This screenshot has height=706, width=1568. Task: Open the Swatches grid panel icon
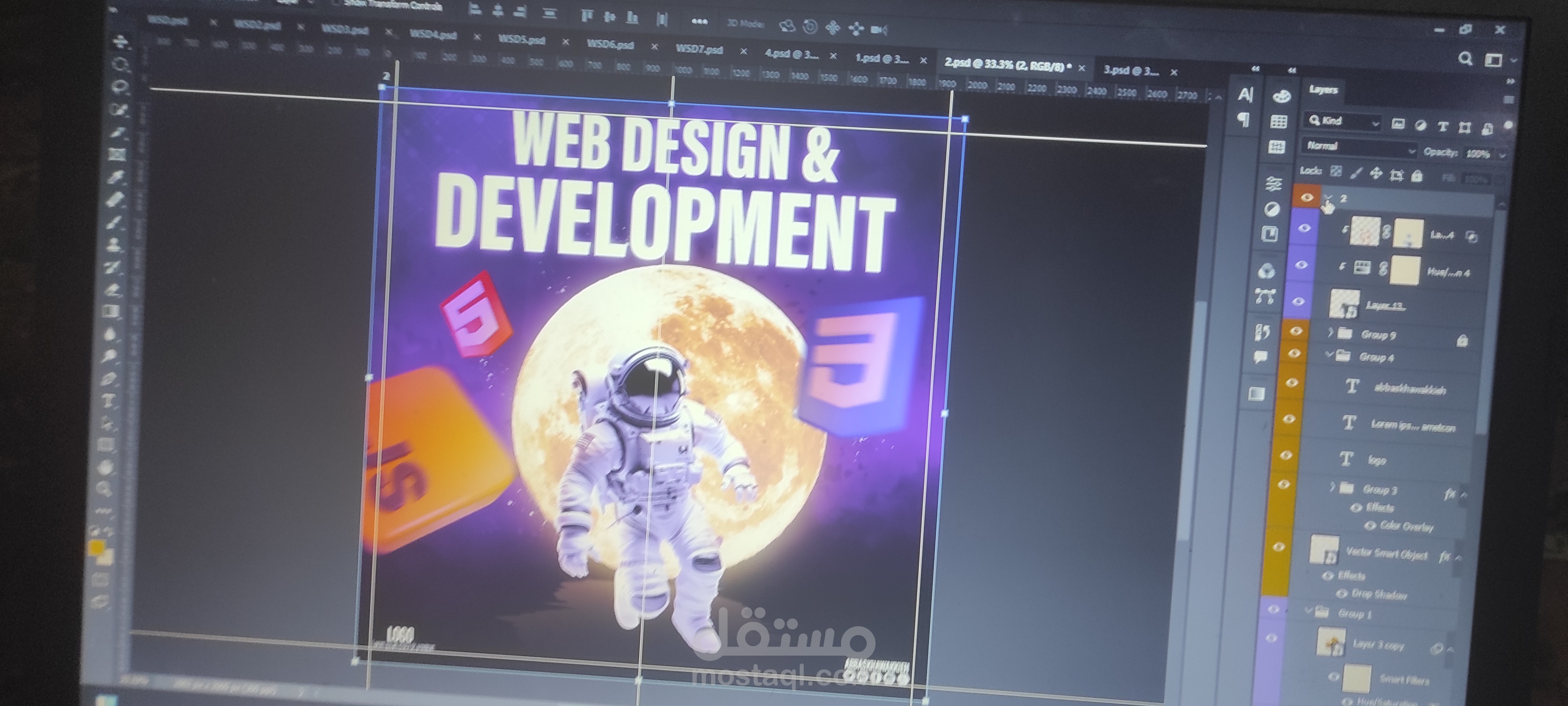tap(1279, 122)
